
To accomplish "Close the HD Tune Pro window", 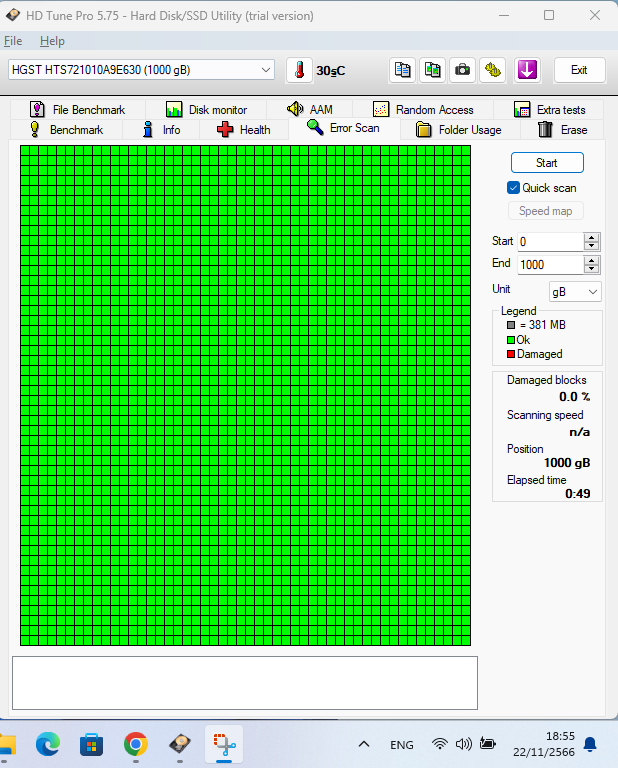I will pos(595,15).
